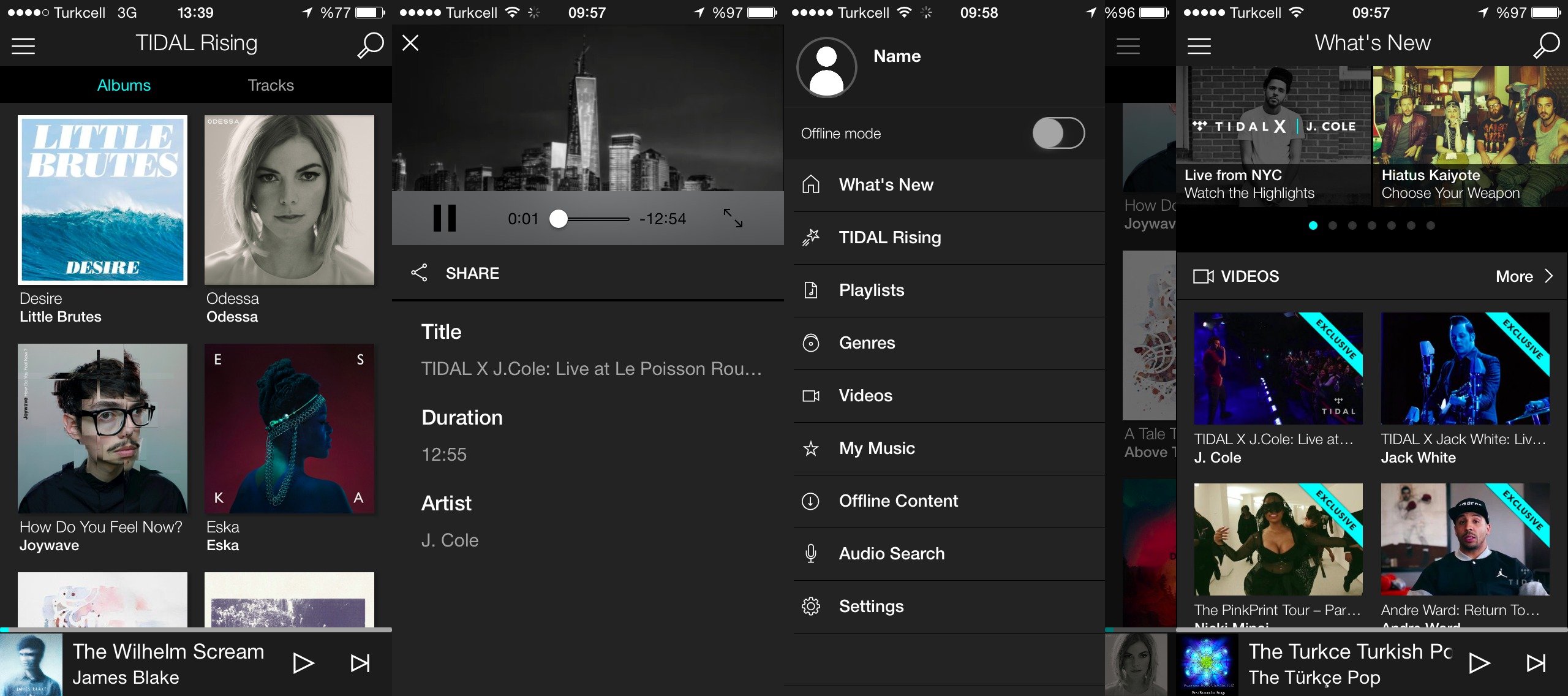
Task: Toggle Offline mode switch
Action: tap(1058, 134)
